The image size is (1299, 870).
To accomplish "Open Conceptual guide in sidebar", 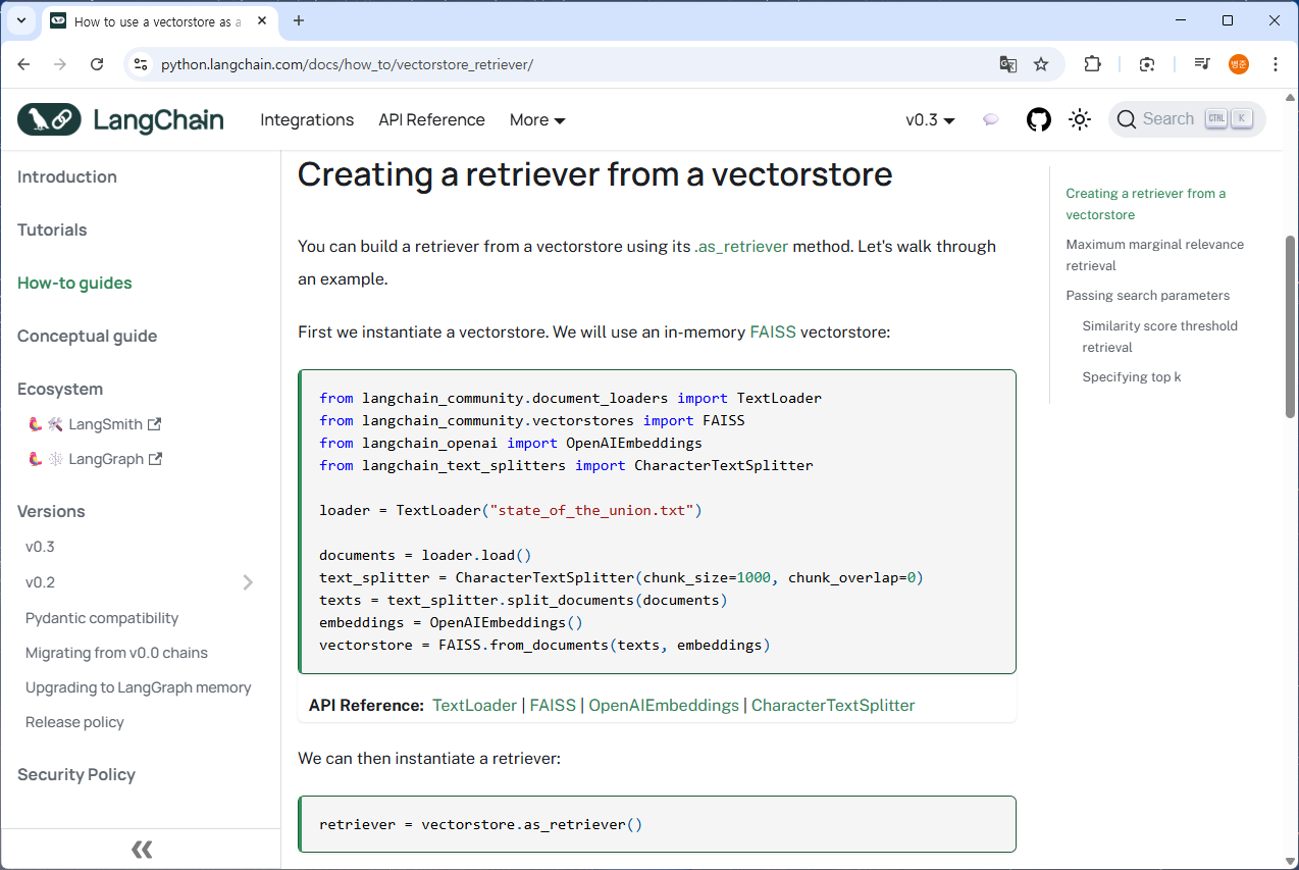I will 87,336.
